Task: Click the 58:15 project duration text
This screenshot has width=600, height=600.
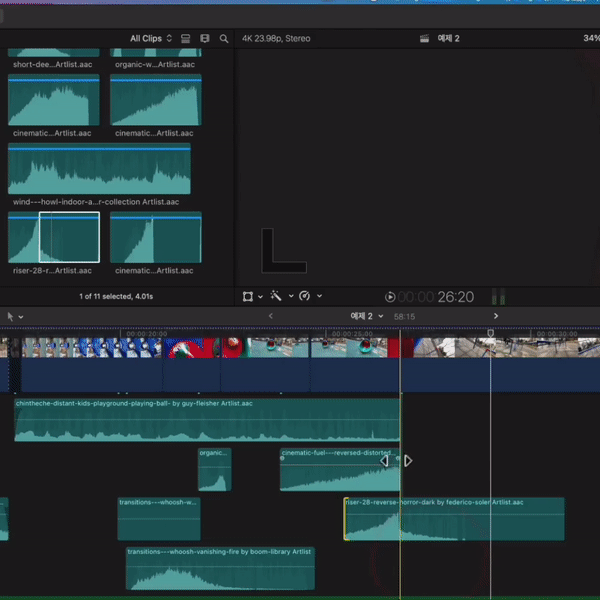Action: tap(404, 317)
